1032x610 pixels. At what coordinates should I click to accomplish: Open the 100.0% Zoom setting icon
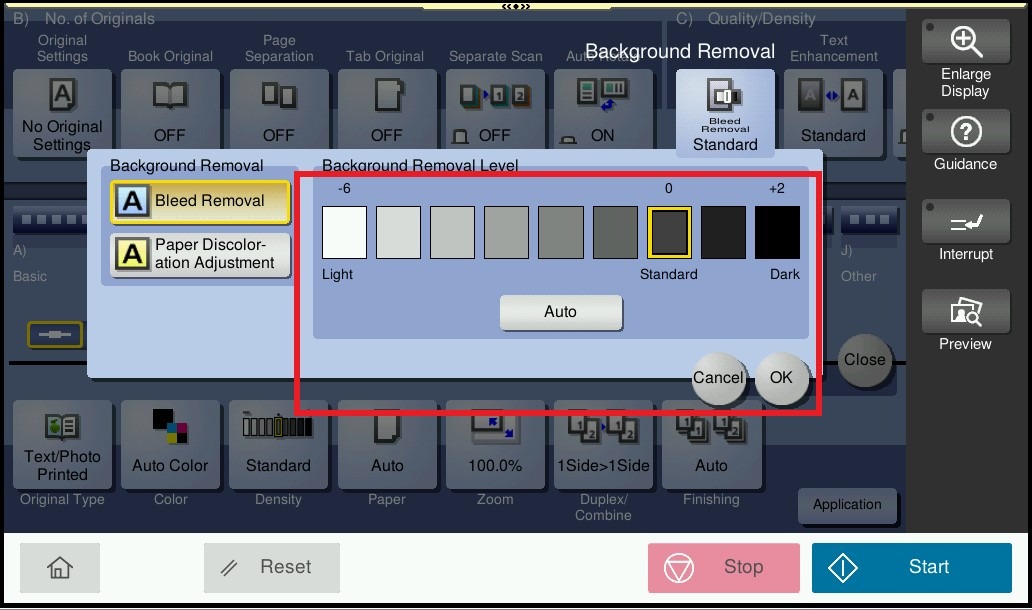495,444
